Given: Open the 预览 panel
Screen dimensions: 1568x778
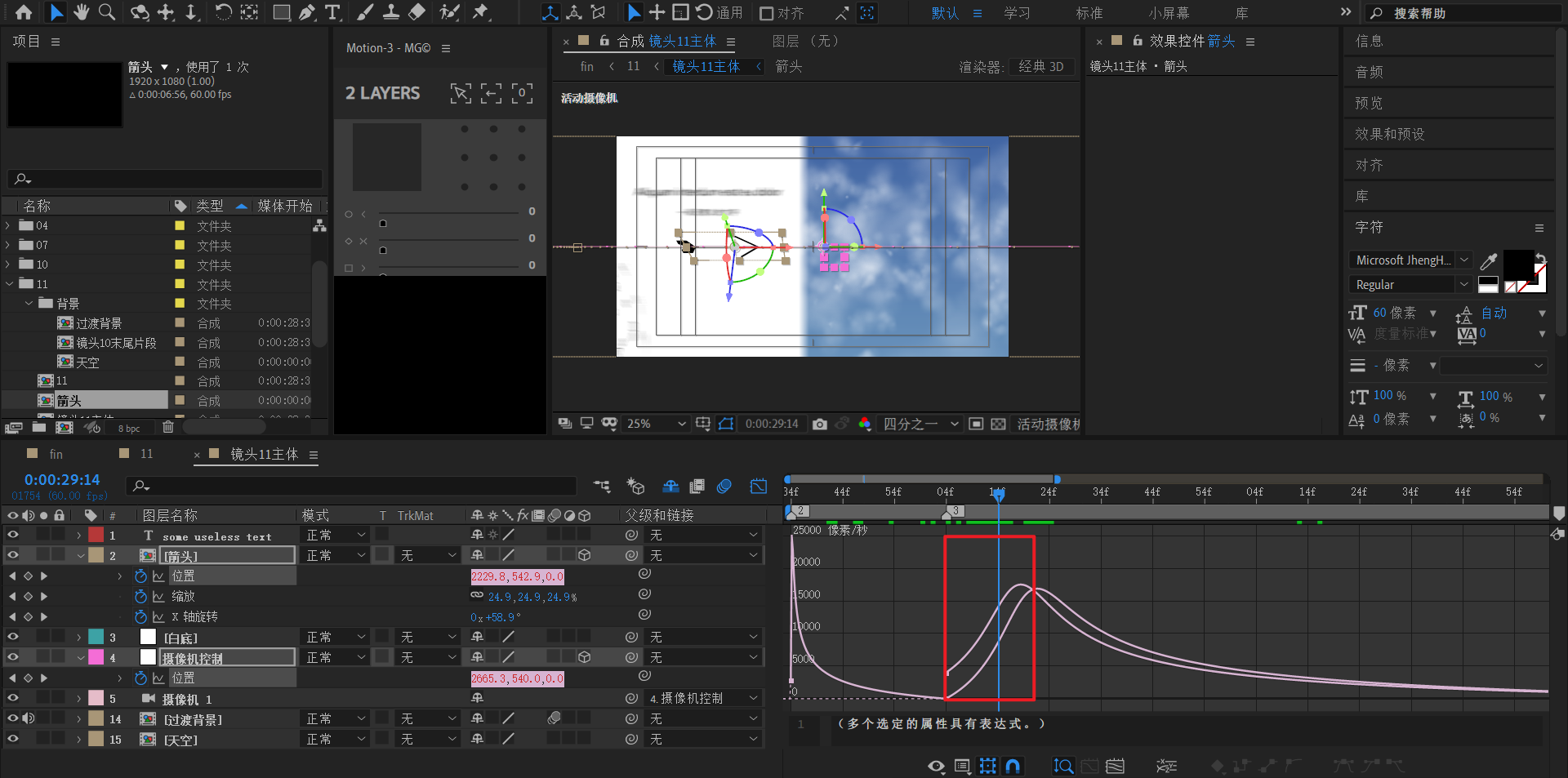Looking at the screenshot, I should tap(1369, 103).
